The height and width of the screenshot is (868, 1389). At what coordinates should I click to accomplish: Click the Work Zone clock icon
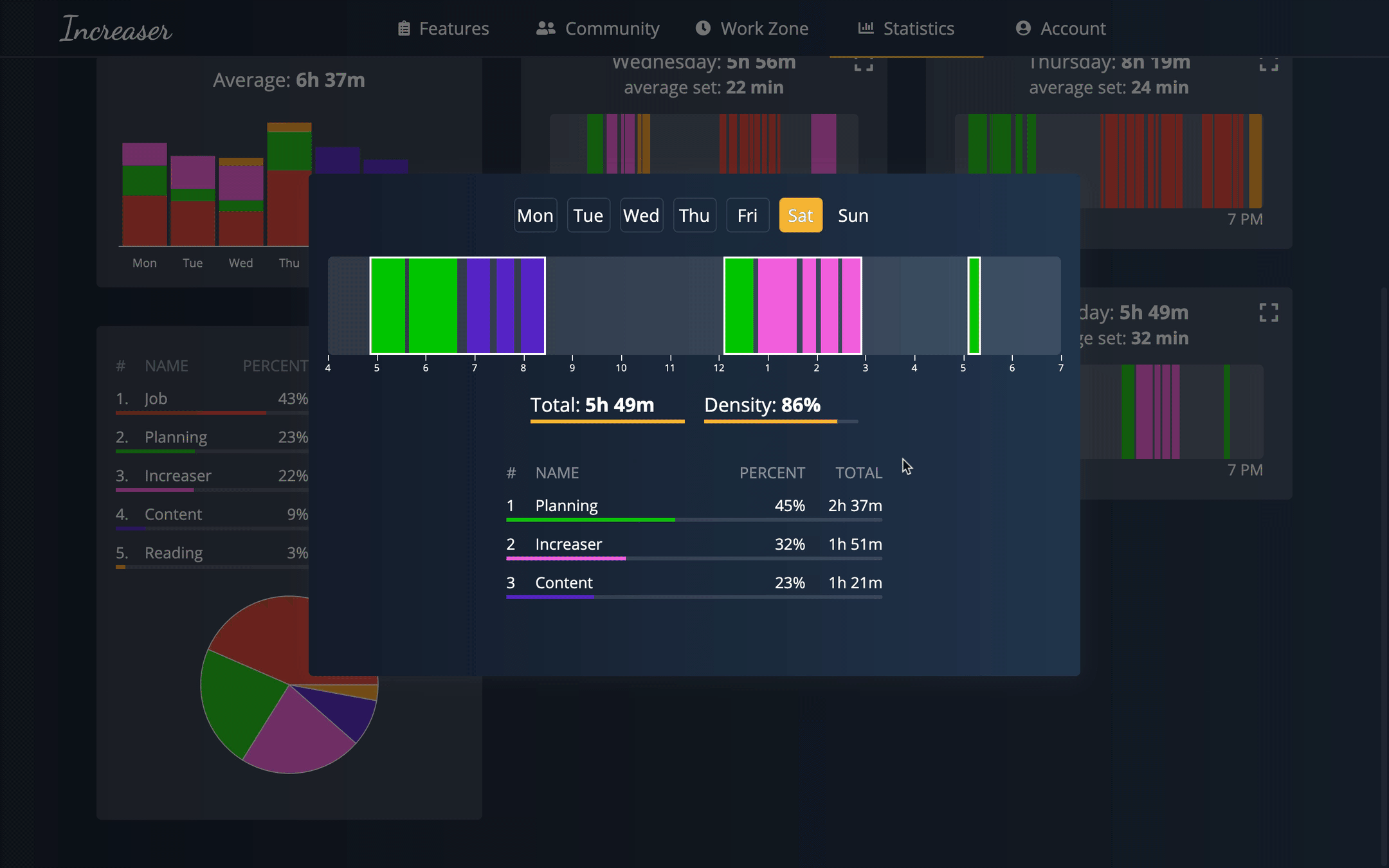703,28
